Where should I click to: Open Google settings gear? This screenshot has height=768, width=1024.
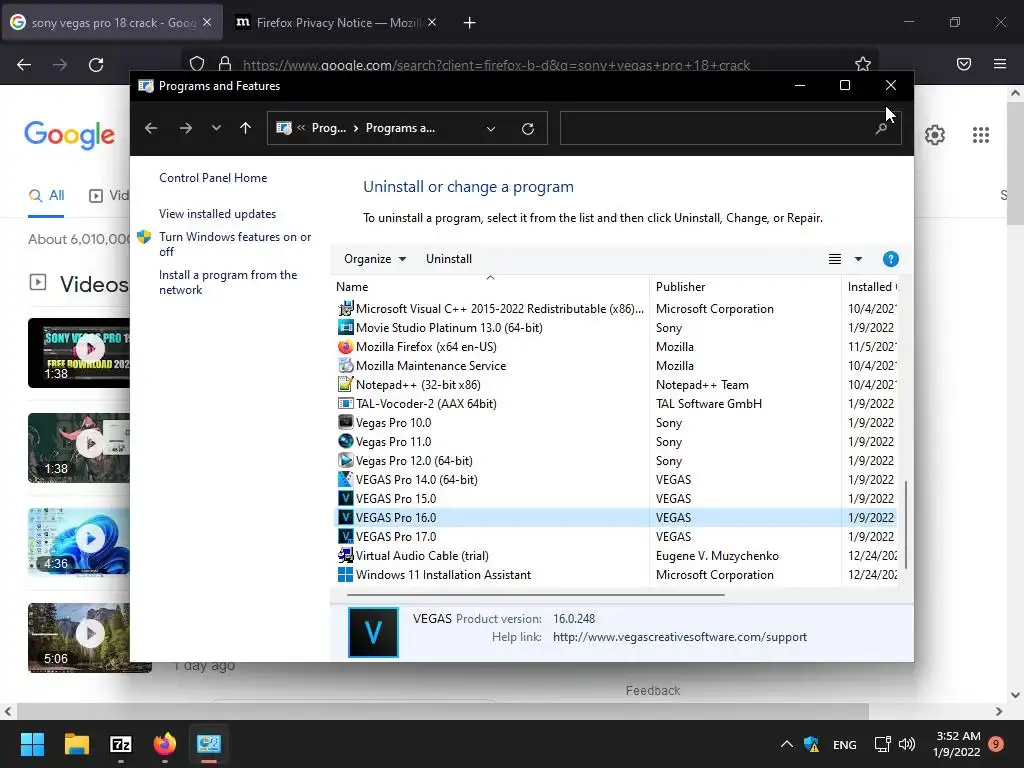935,135
